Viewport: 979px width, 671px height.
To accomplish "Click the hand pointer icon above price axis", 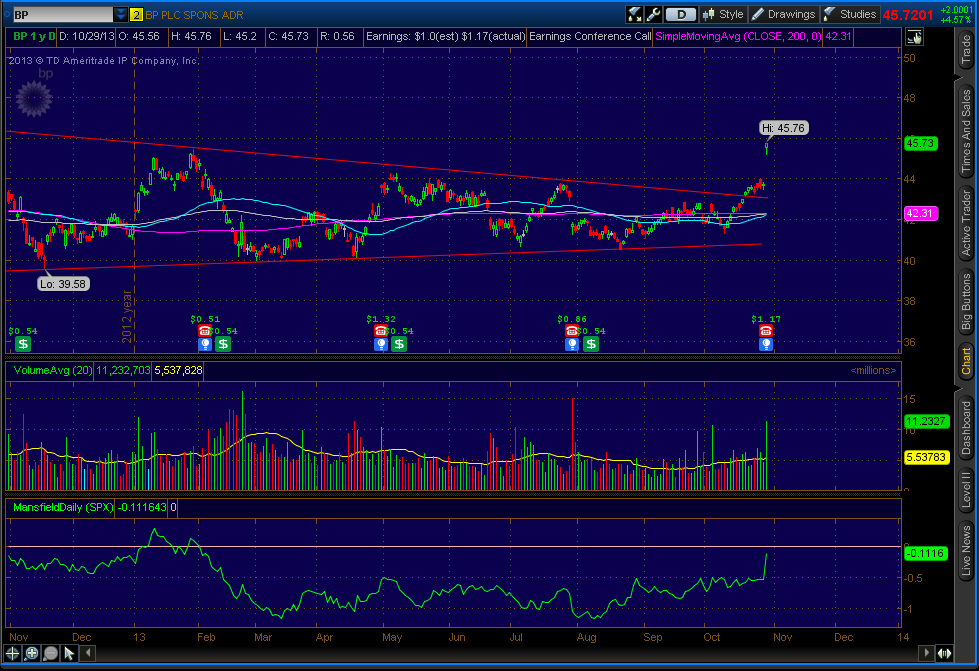I will [x=914, y=37].
